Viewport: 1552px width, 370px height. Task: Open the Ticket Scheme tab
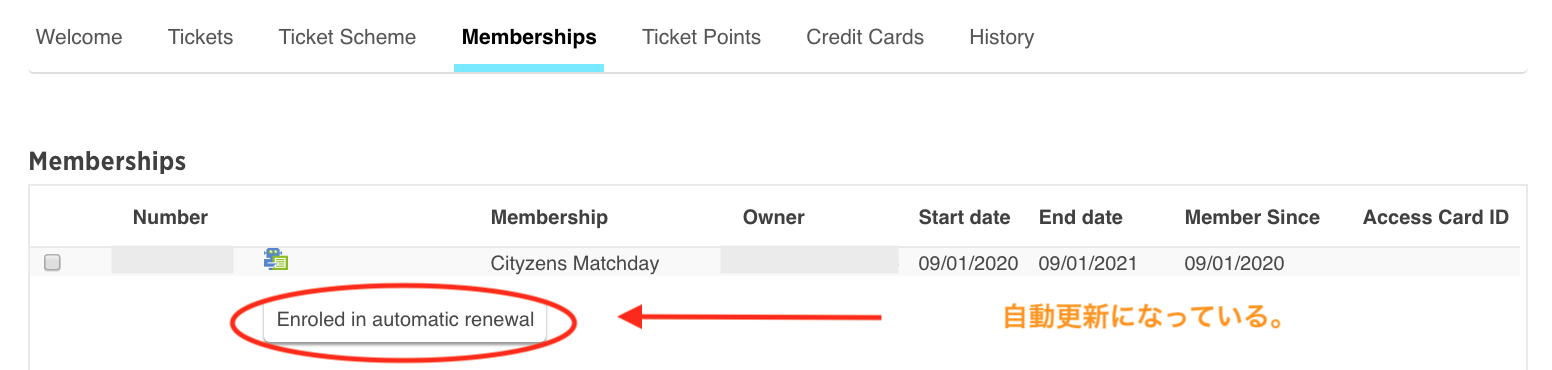click(x=347, y=37)
